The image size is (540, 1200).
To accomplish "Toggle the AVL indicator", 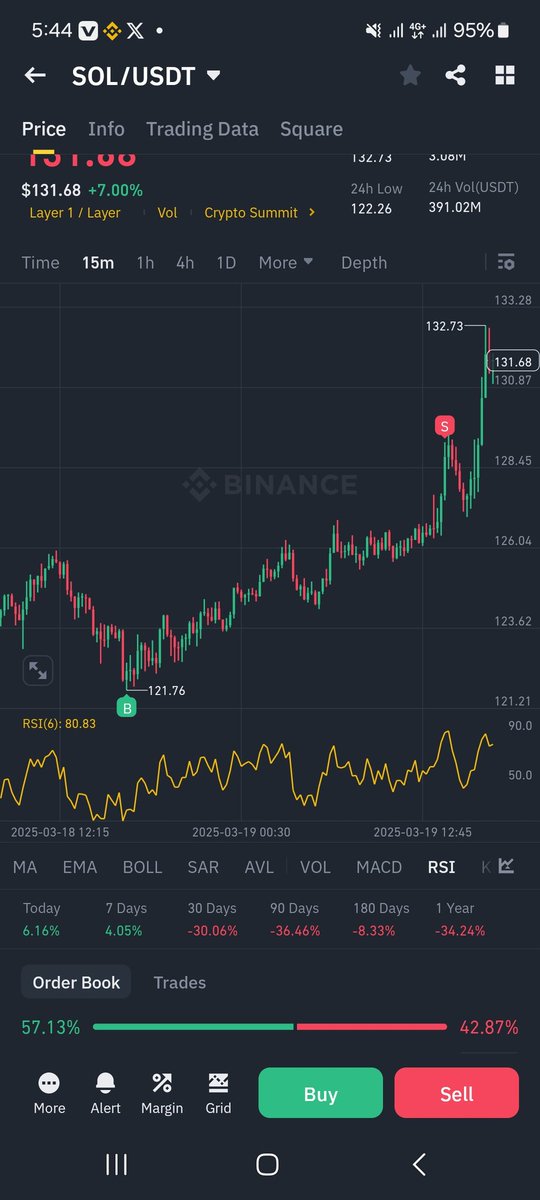I will pos(259,867).
